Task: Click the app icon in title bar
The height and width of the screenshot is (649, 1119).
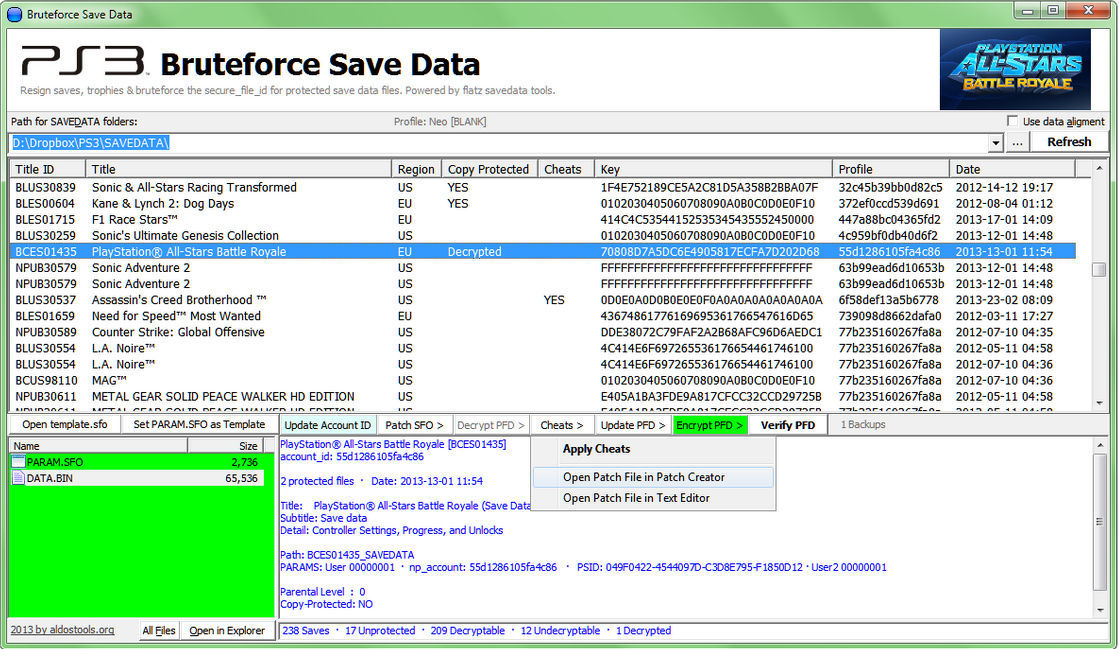Action: [14, 14]
